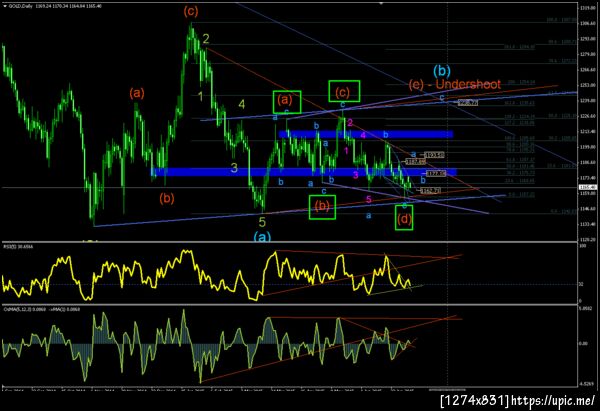Click the magenta wave 4 label
Viewport: 600px width, 411px height.
363,135
